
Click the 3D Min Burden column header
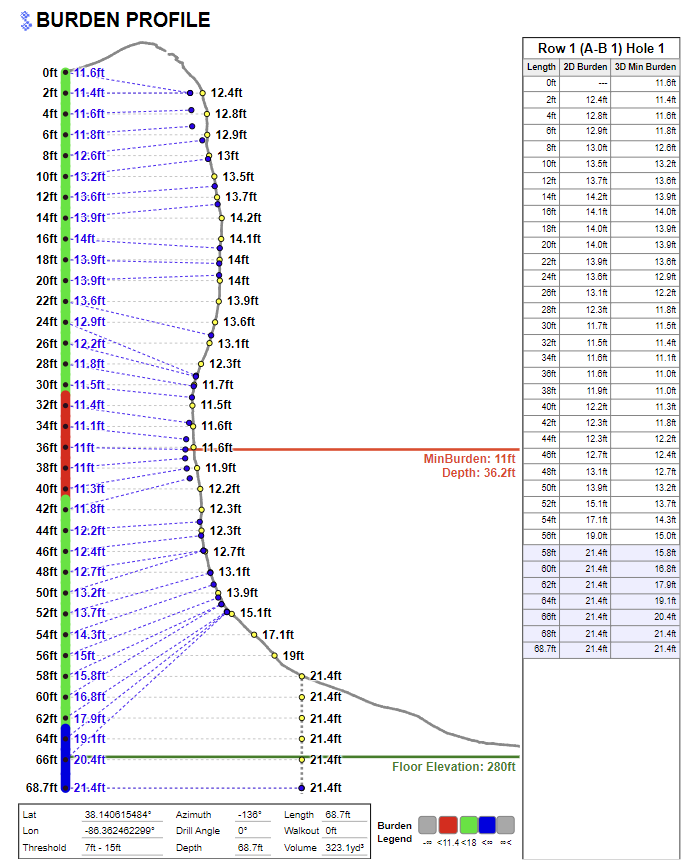[645, 67]
